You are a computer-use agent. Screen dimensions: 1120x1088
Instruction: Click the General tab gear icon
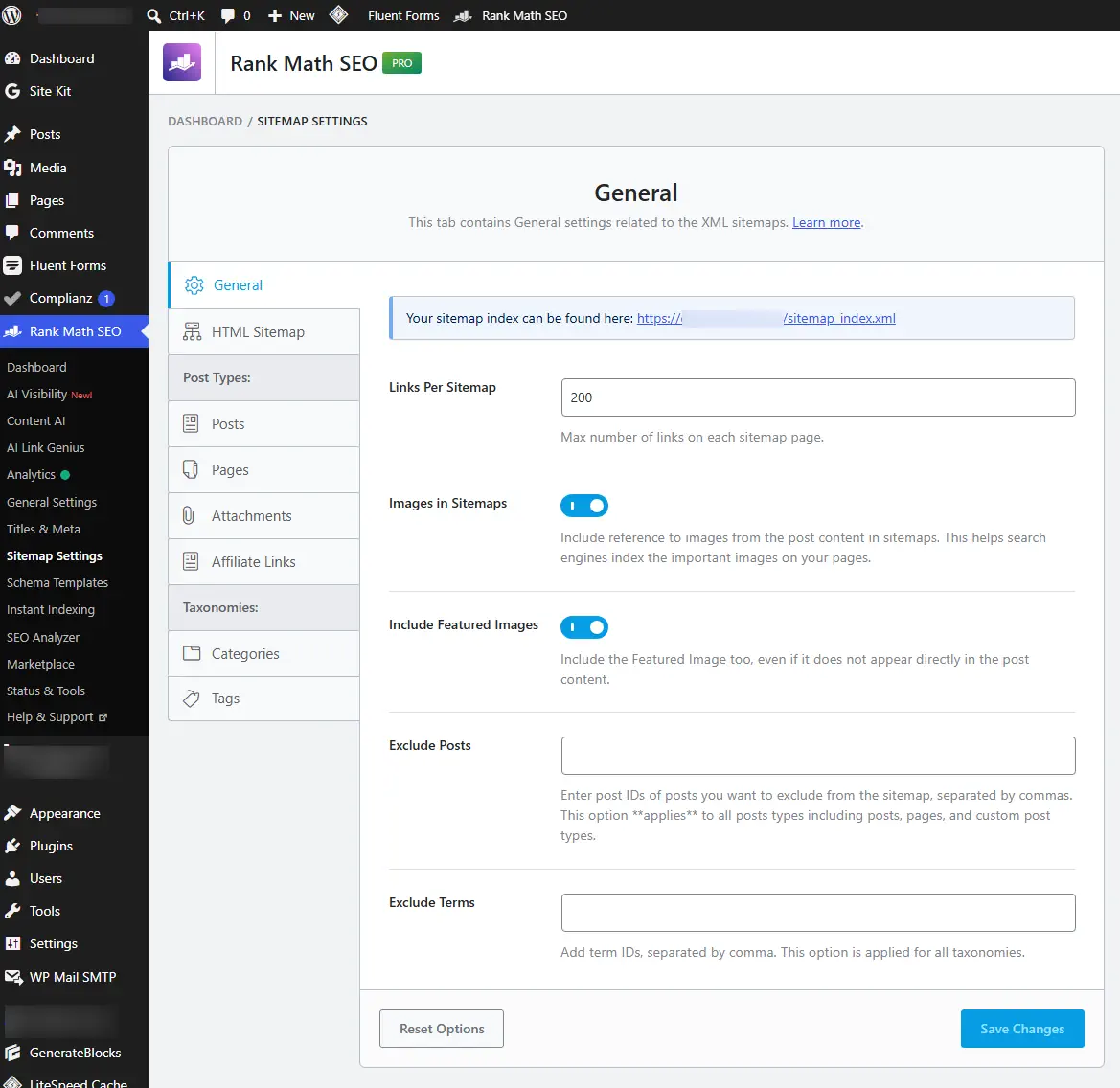pos(194,285)
